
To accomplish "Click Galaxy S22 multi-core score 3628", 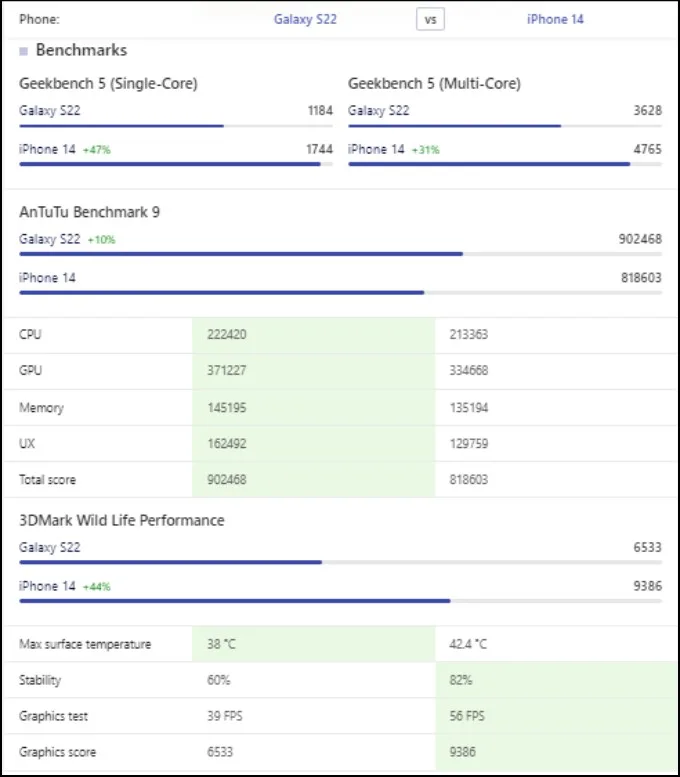I will point(648,110).
